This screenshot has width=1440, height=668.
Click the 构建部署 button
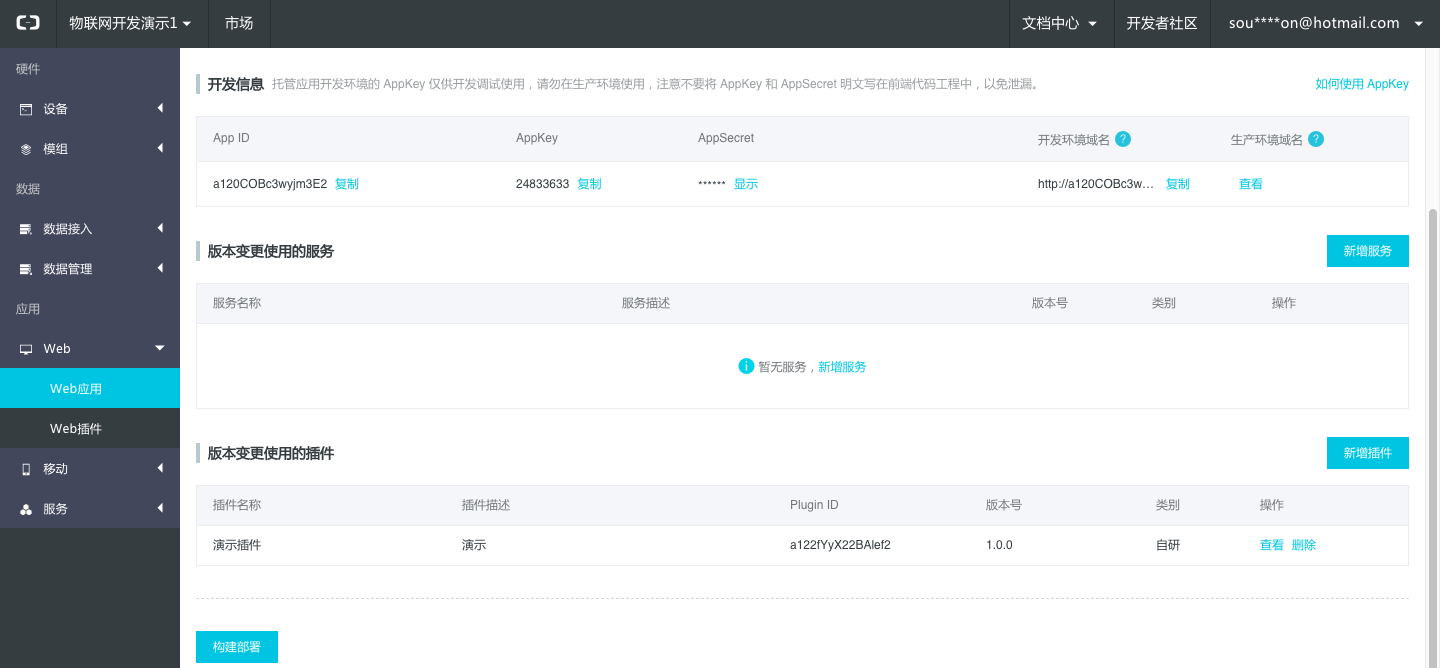[237, 647]
